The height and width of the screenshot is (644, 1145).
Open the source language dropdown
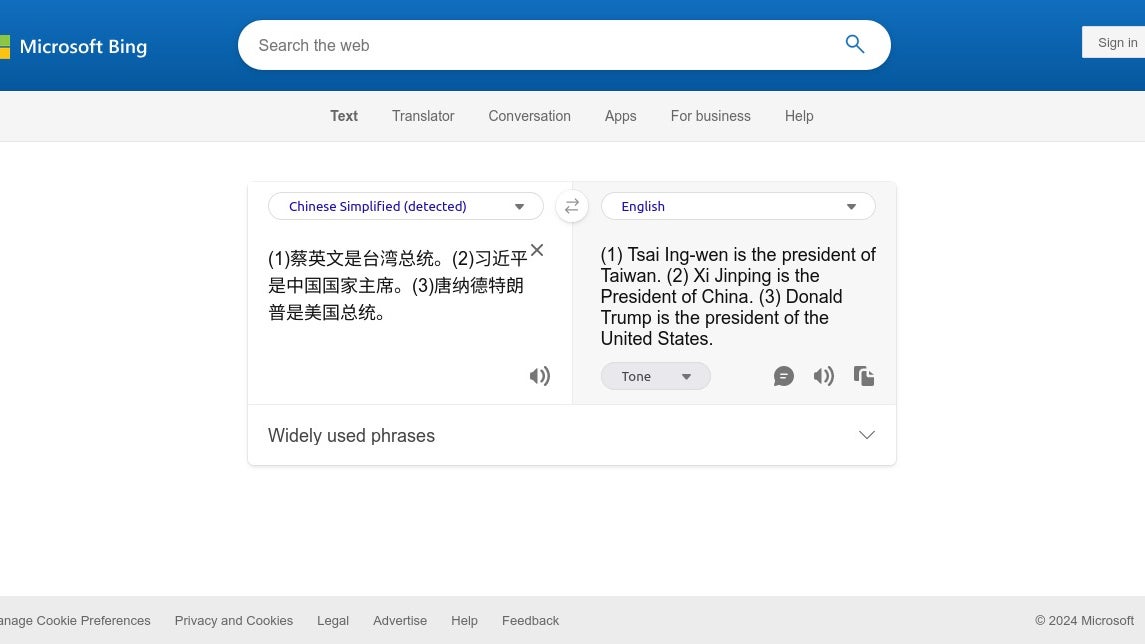point(405,207)
